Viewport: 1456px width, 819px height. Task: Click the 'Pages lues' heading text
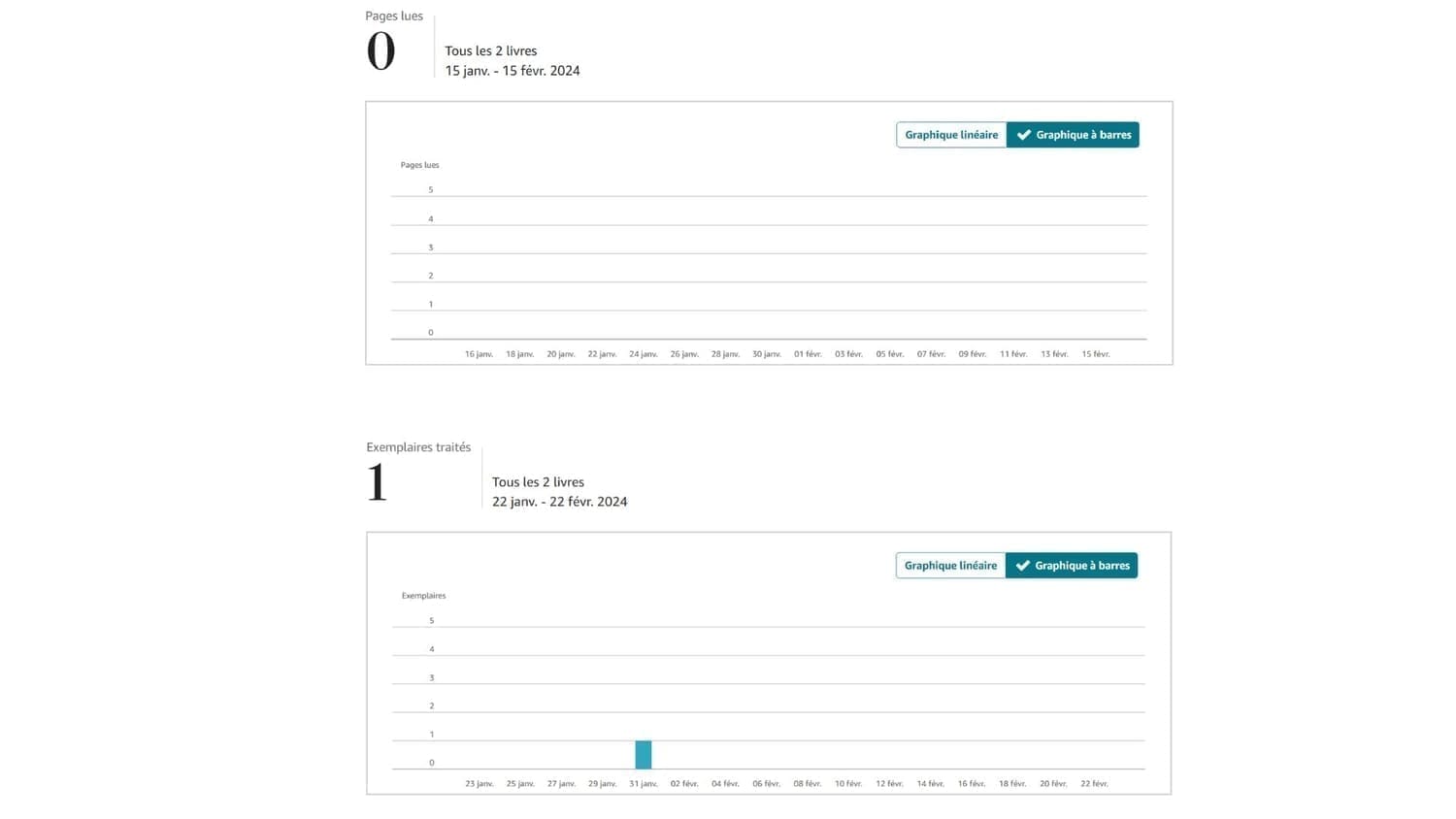[x=394, y=16]
